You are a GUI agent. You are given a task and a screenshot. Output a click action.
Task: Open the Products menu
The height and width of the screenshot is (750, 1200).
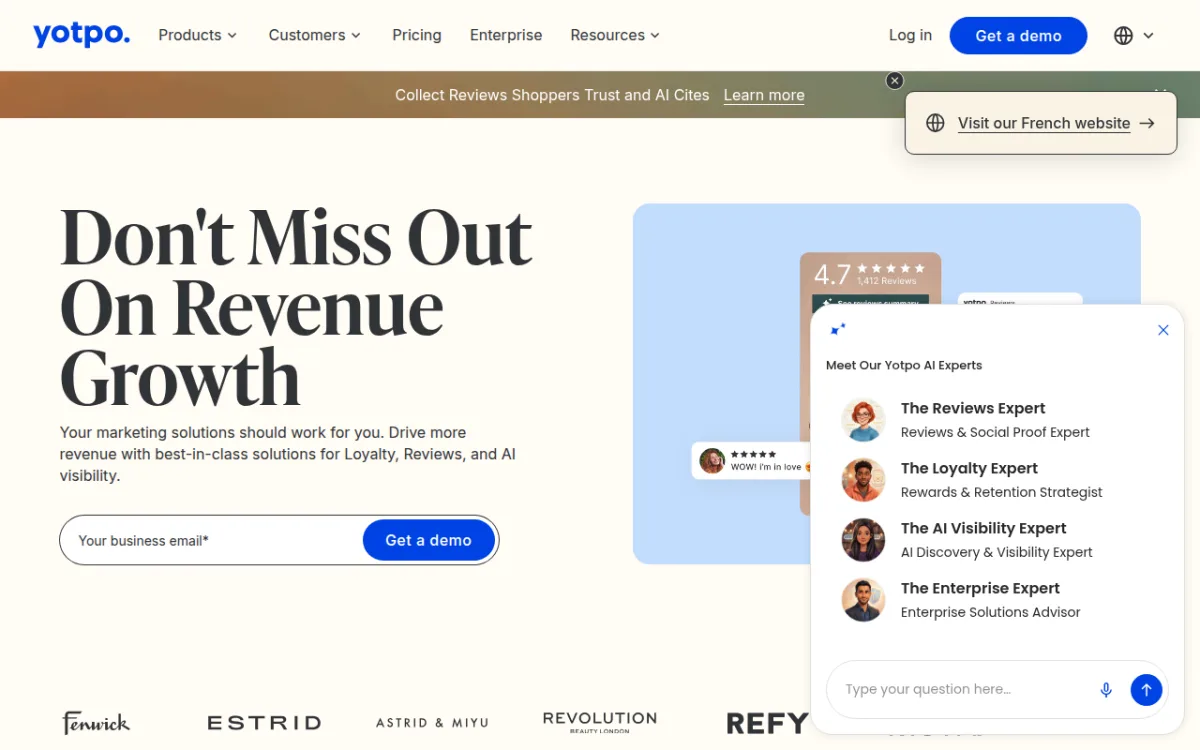tap(197, 35)
